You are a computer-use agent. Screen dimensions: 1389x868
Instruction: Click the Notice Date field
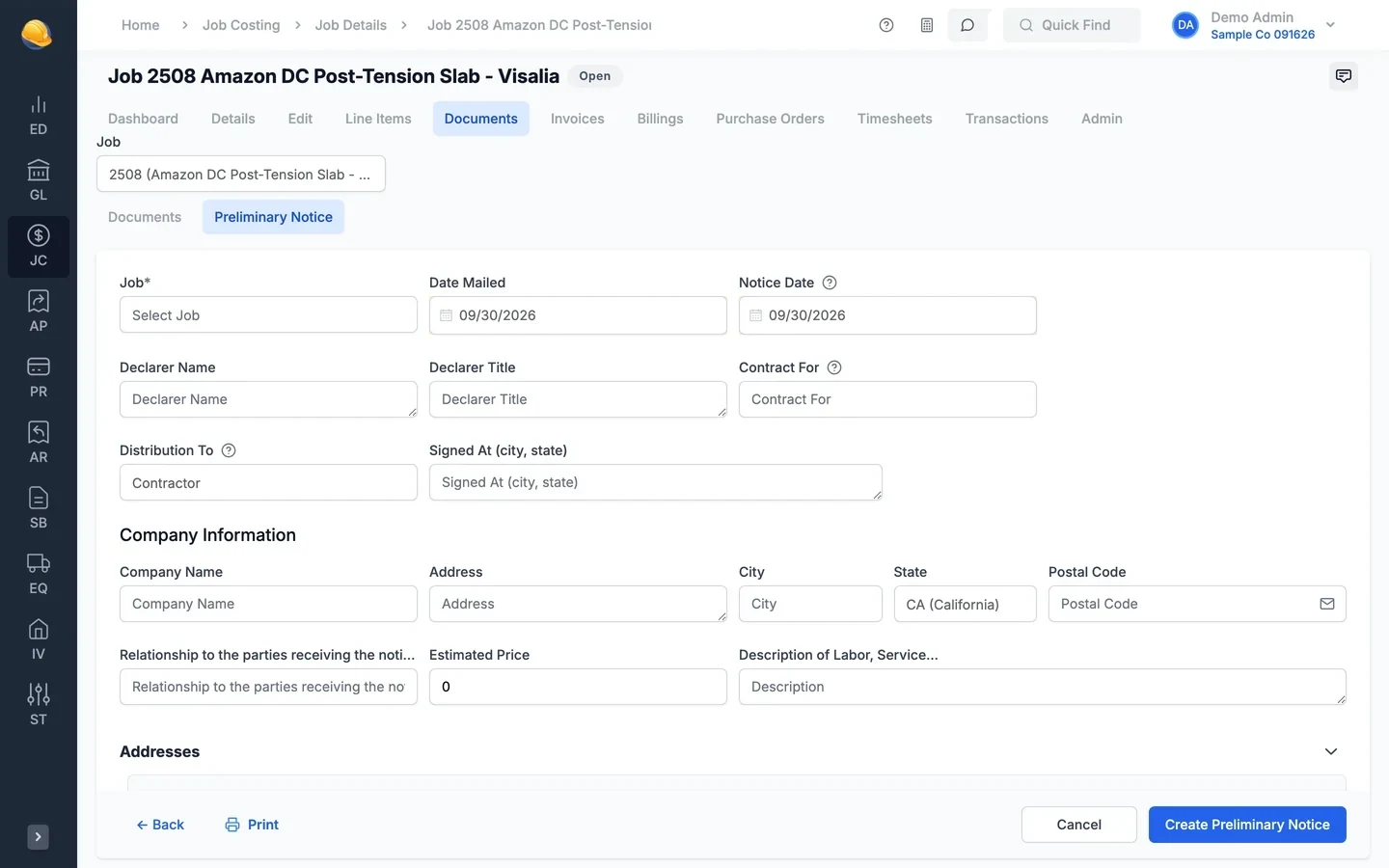887,315
